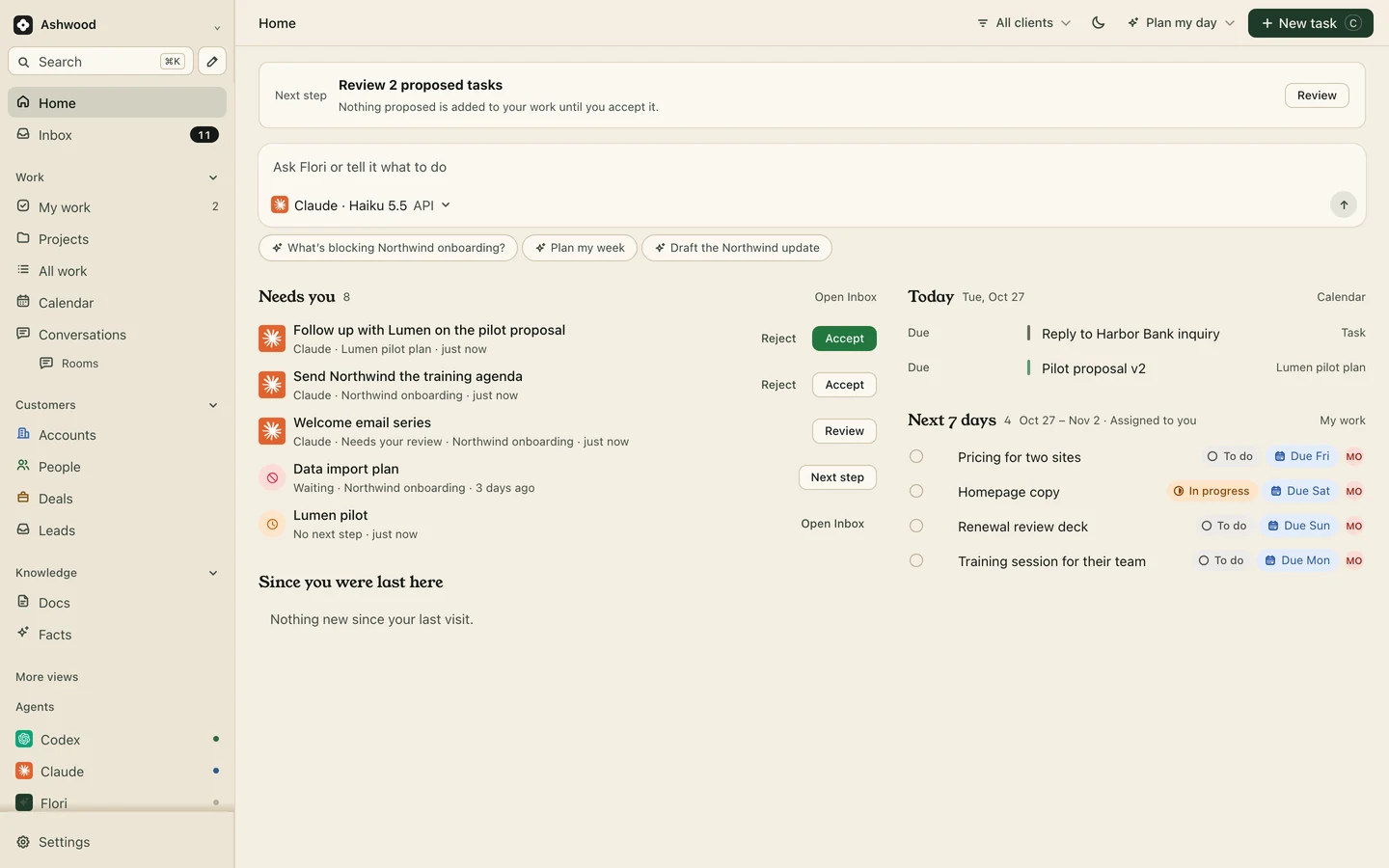Click the Claude icon on the Lumen follow-up task
The image size is (1389, 868).
(272, 339)
